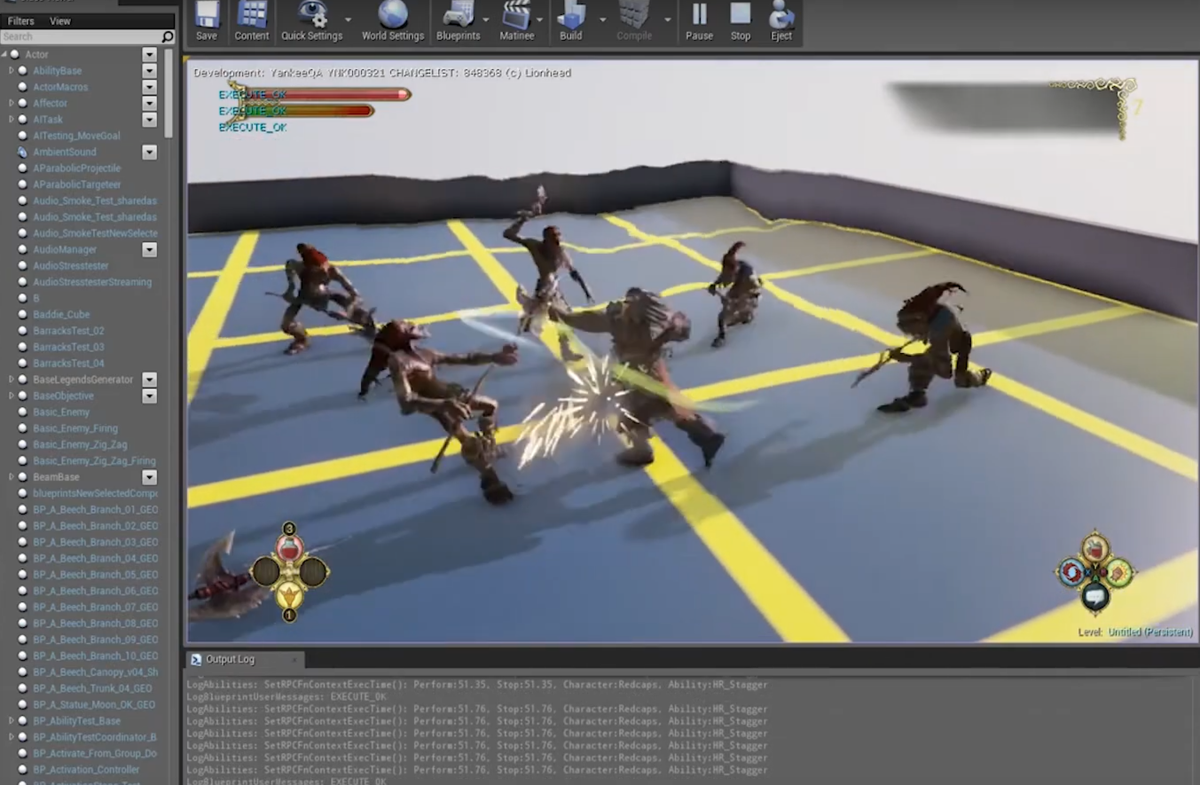Select the Basic_Enemy_Firing class

coord(74,428)
